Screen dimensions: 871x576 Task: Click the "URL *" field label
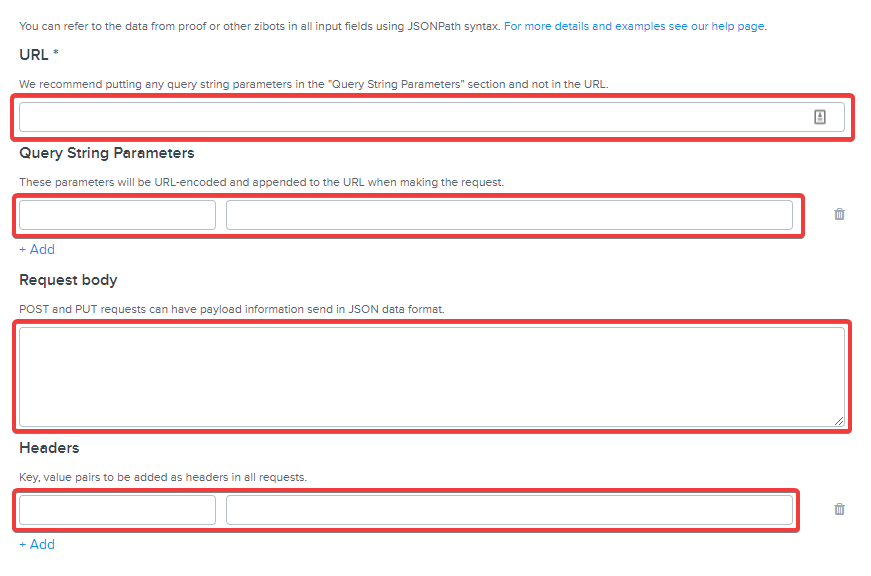pos(39,52)
